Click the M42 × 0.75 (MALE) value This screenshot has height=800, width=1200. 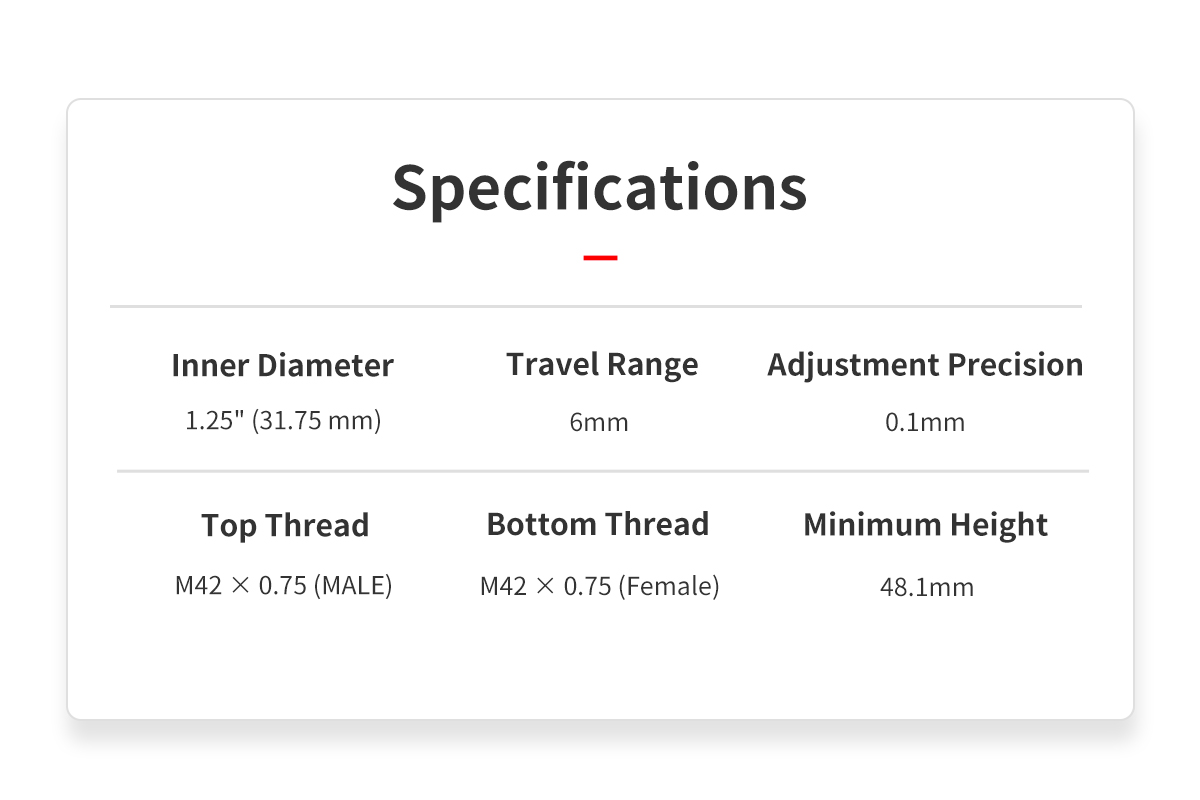tap(283, 585)
